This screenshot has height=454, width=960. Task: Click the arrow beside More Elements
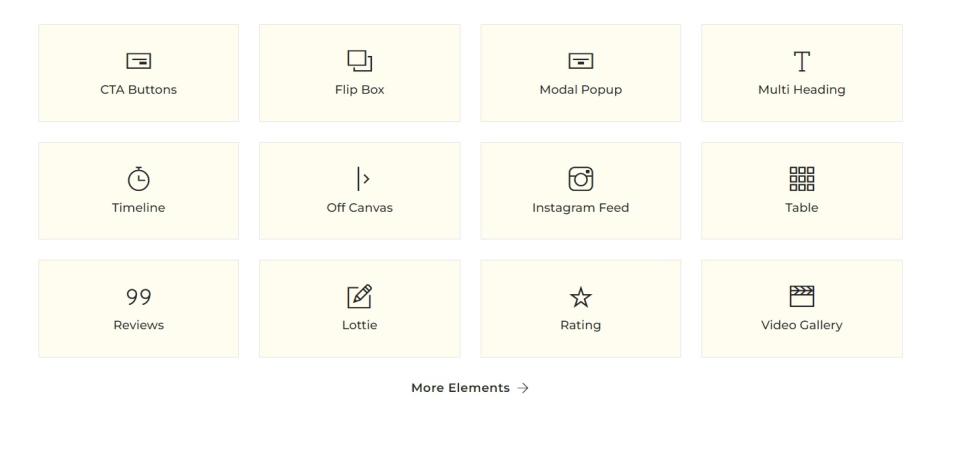click(x=523, y=388)
